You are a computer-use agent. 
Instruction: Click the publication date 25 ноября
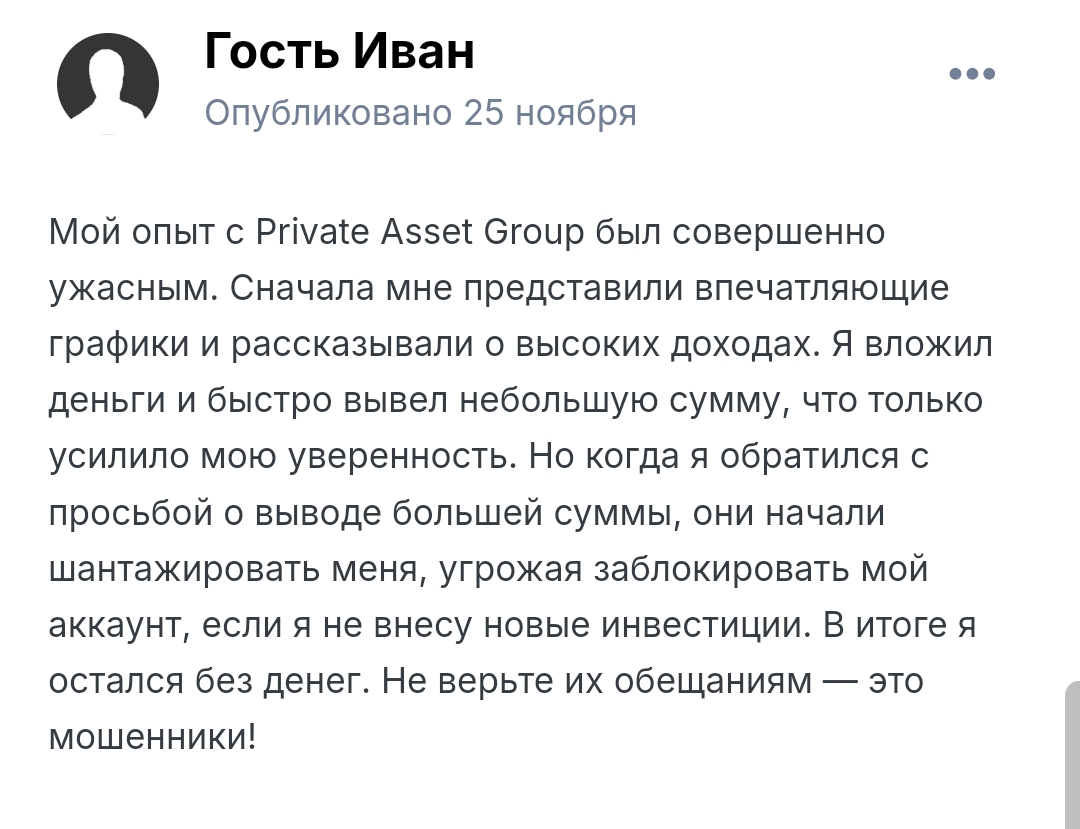[x=550, y=112]
